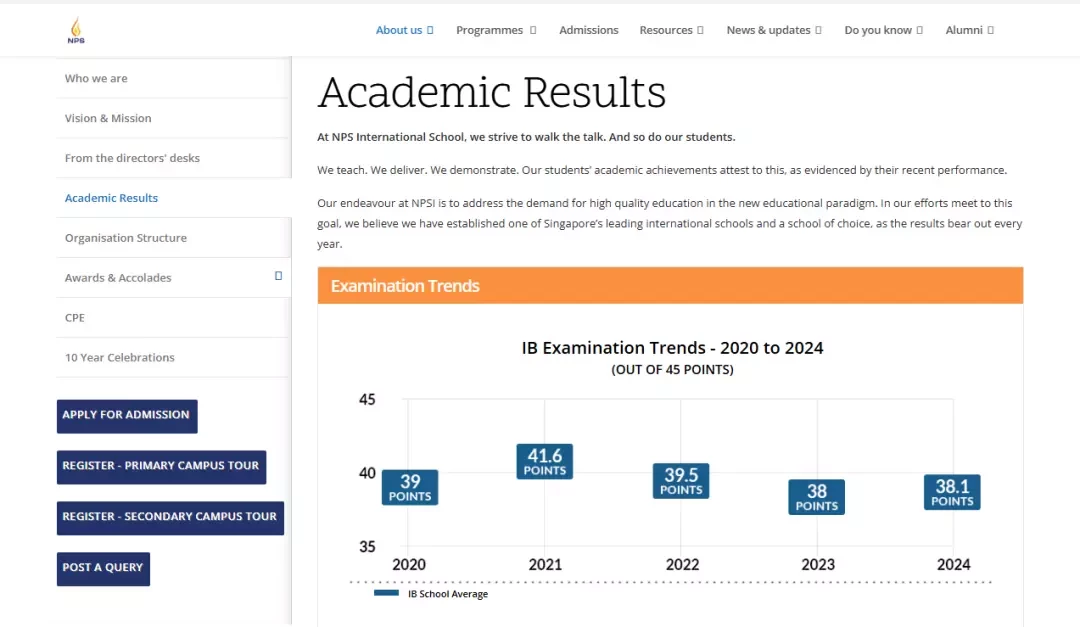Screen dimensions: 1080x627
Task: Click the 39.5 Points marker for 2022
Action: point(681,481)
